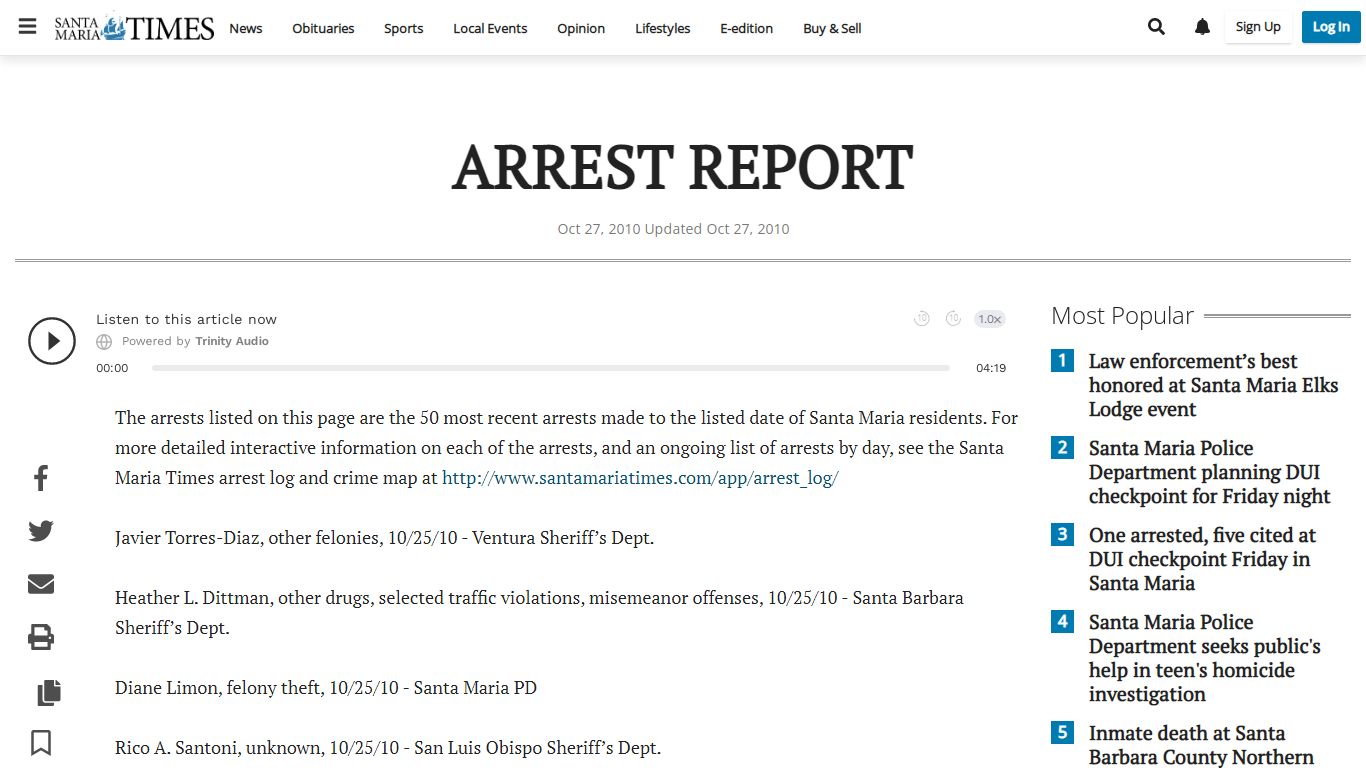Open the site search
The height and width of the screenshot is (768, 1366).
[x=1157, y=27]
